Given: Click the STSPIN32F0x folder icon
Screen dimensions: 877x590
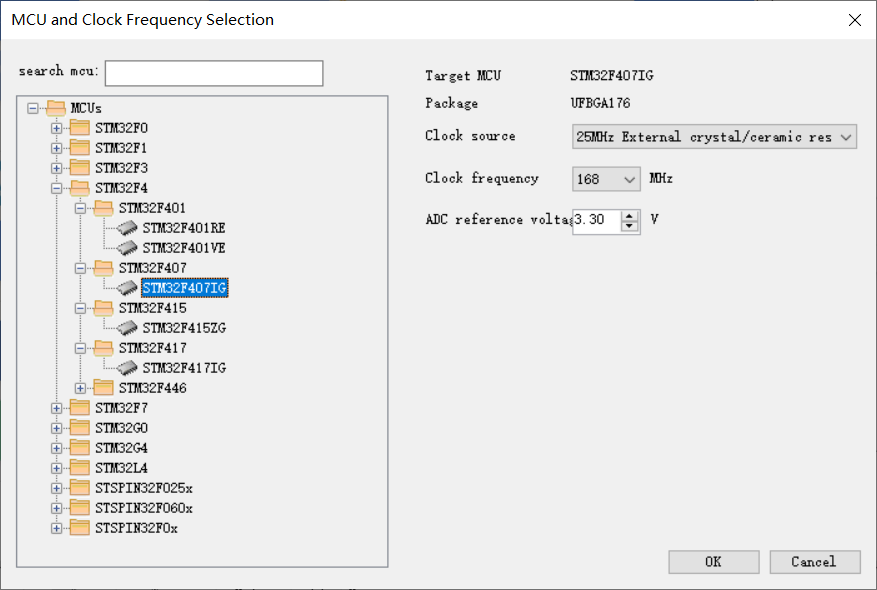Looking at the screenshot, I should coord(79,527).
